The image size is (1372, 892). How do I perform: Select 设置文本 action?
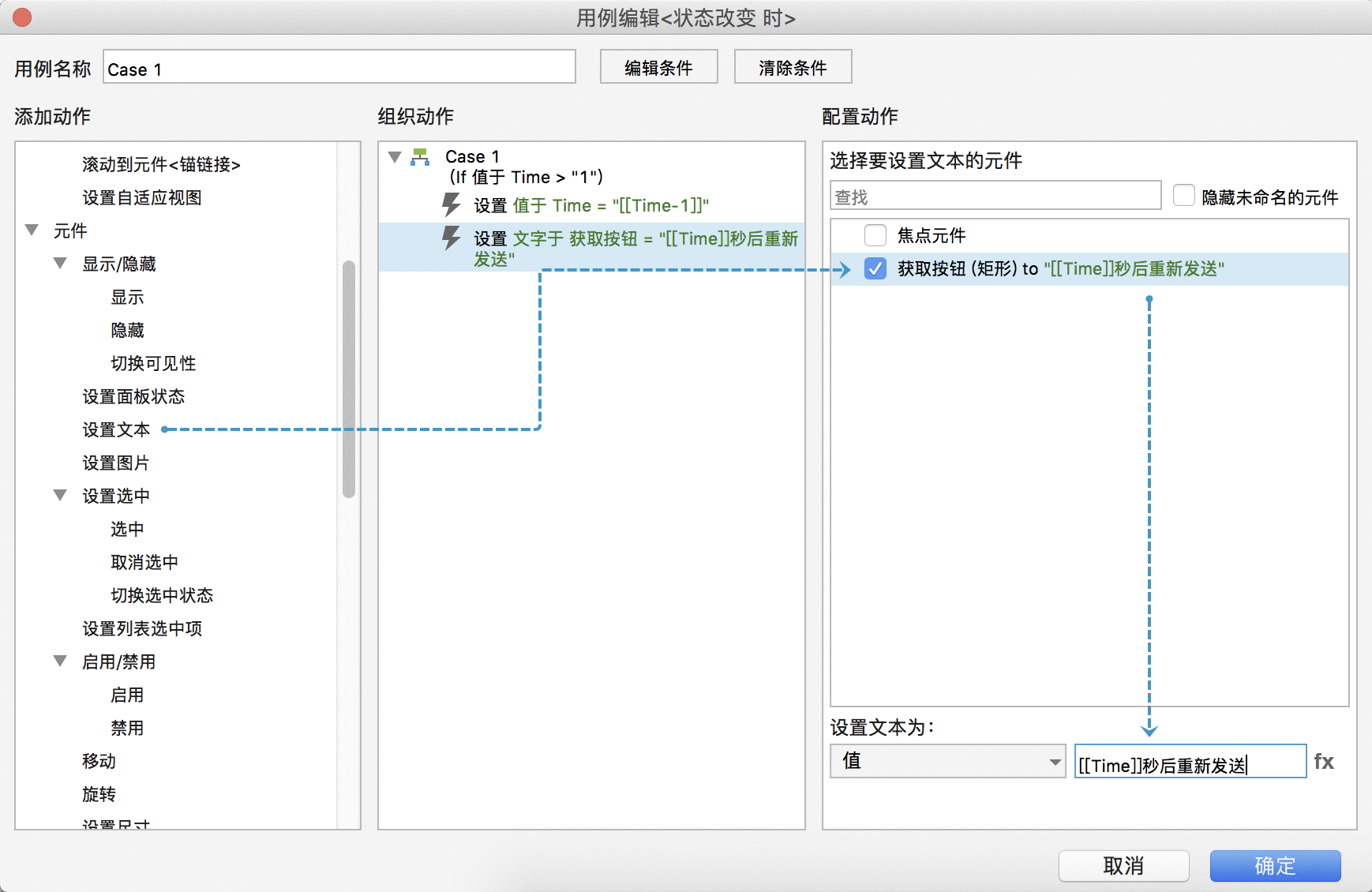116,429
